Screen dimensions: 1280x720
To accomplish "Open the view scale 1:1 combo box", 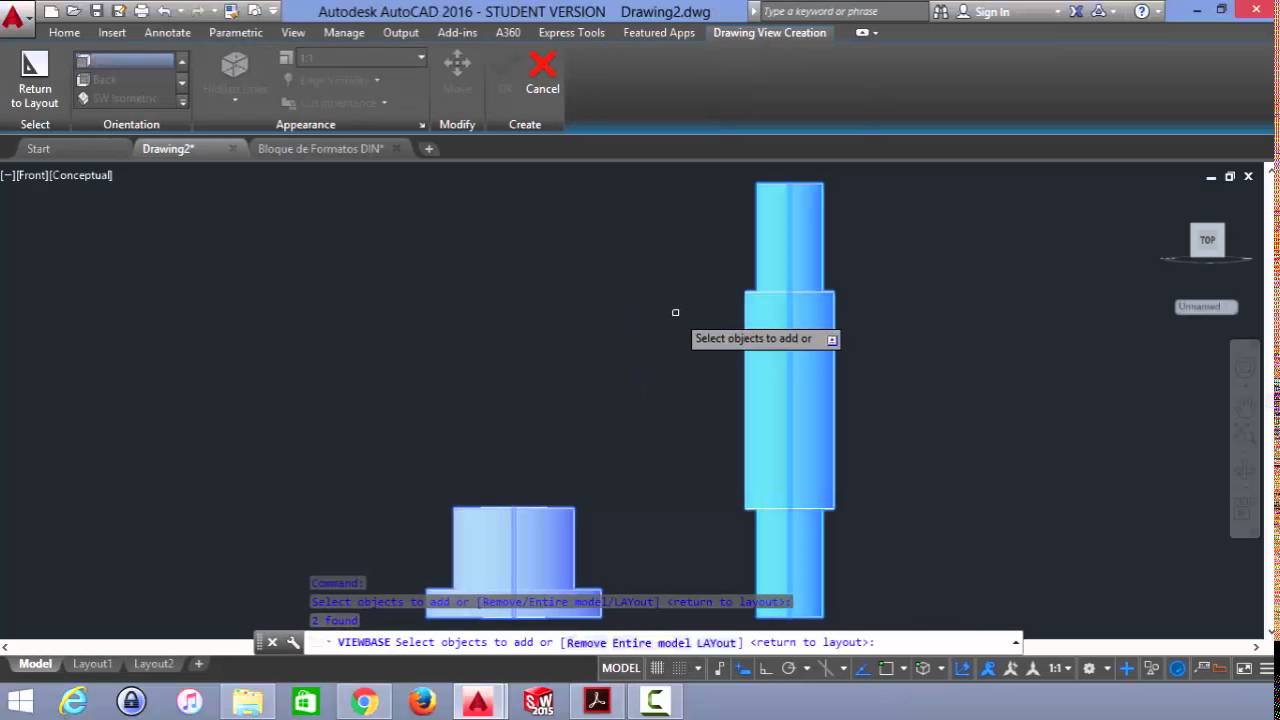I will click(x=362, y=58).
